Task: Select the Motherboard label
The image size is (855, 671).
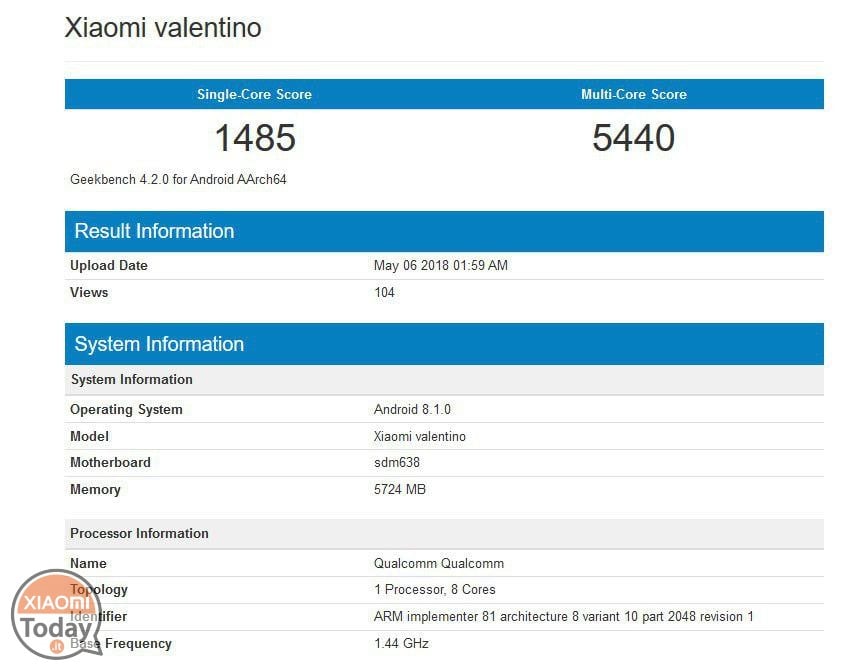Action: coord(110,463)
